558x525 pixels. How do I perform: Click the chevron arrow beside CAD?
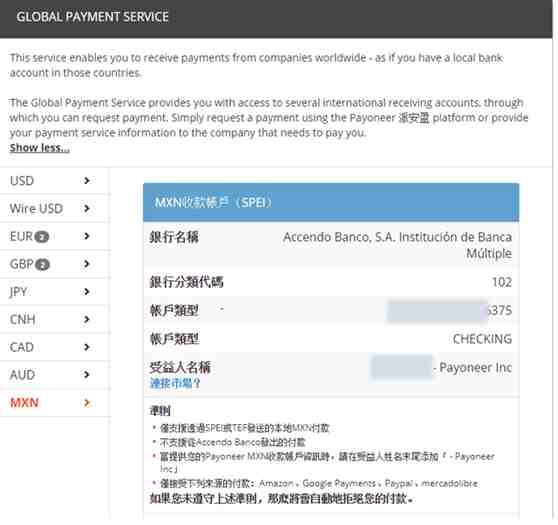86,347
